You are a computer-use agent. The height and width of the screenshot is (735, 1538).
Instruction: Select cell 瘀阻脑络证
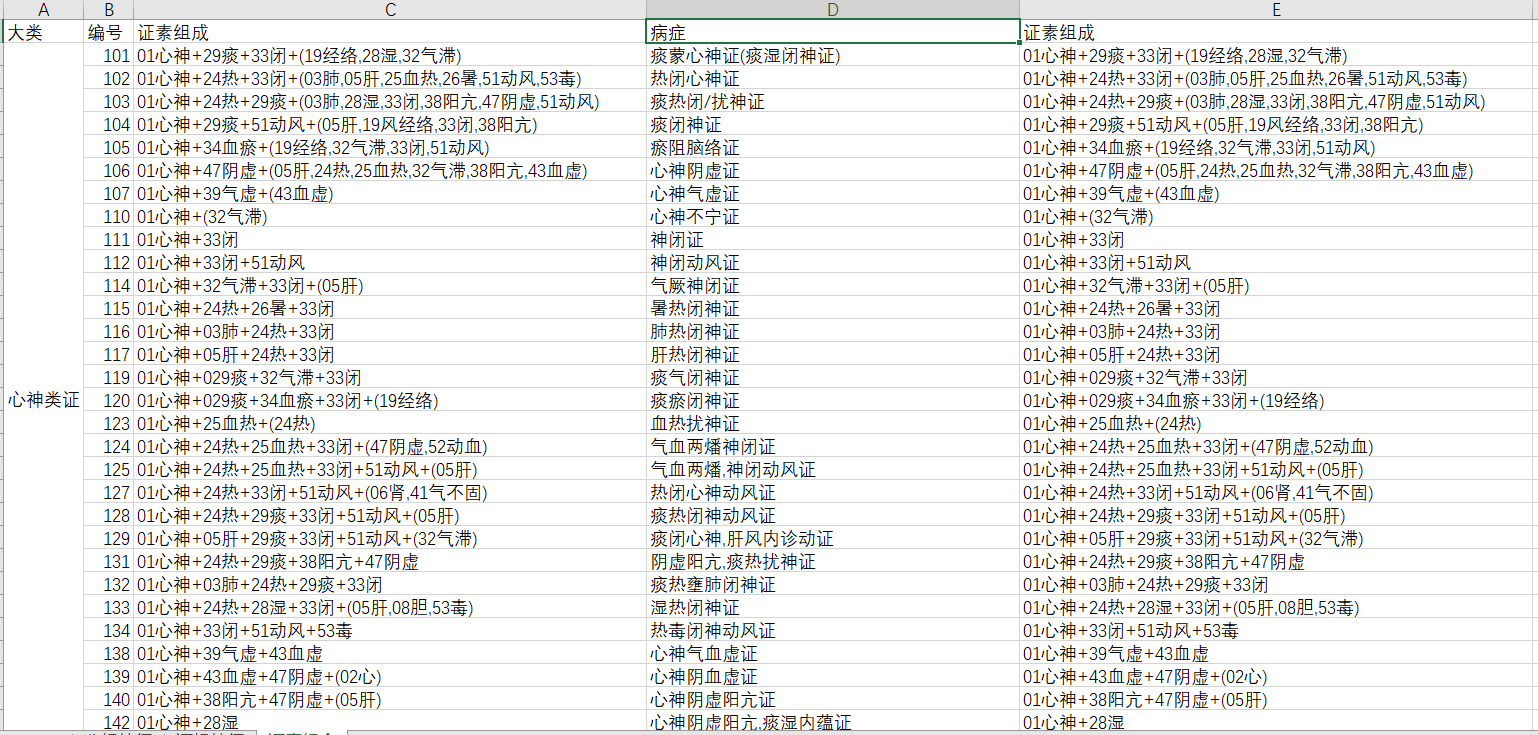(x=833, y=148)
